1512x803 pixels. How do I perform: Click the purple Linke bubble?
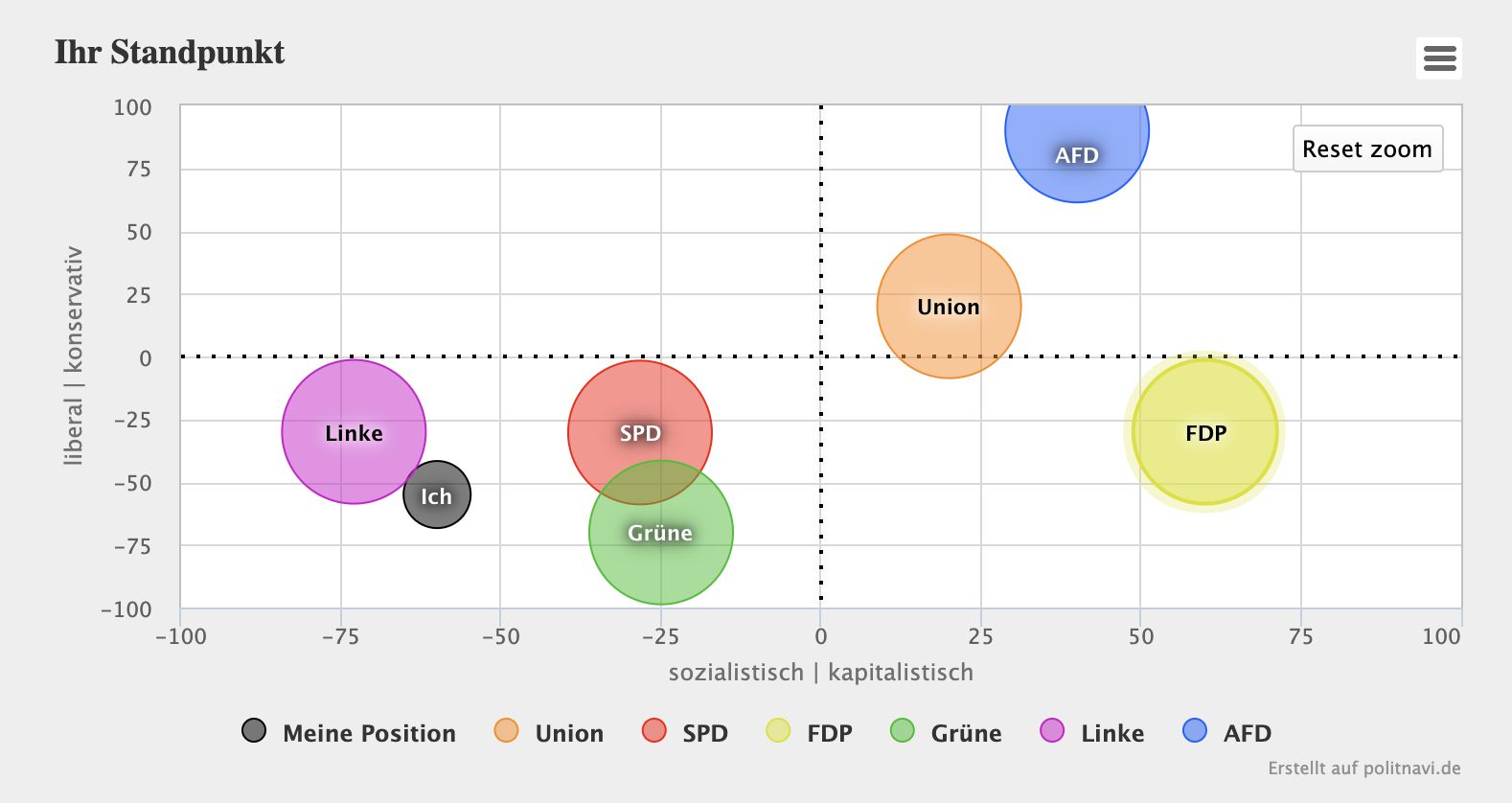[x=354, y=431]
